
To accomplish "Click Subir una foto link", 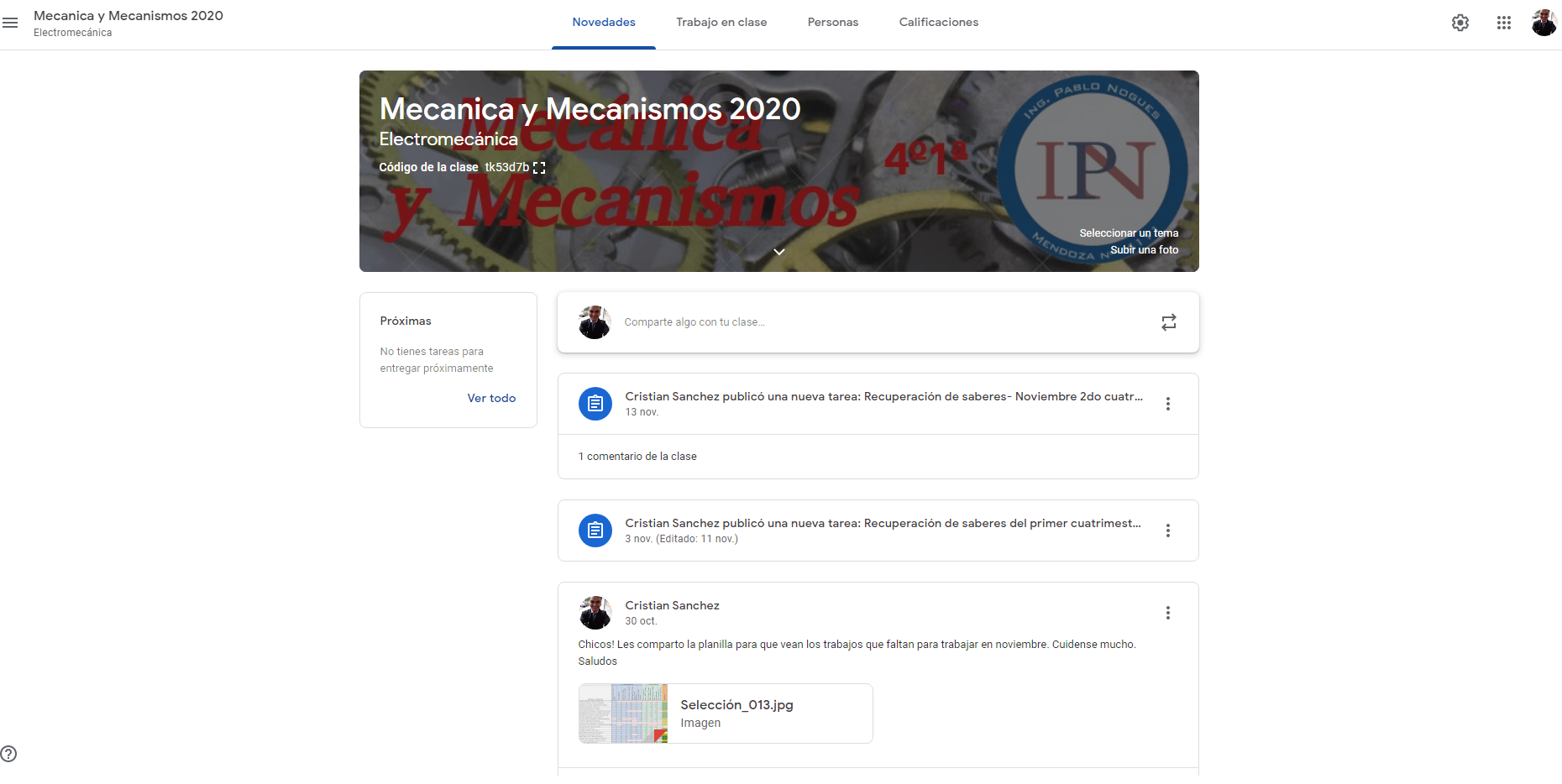I will pyautogui.click(x=1144, y=250).
